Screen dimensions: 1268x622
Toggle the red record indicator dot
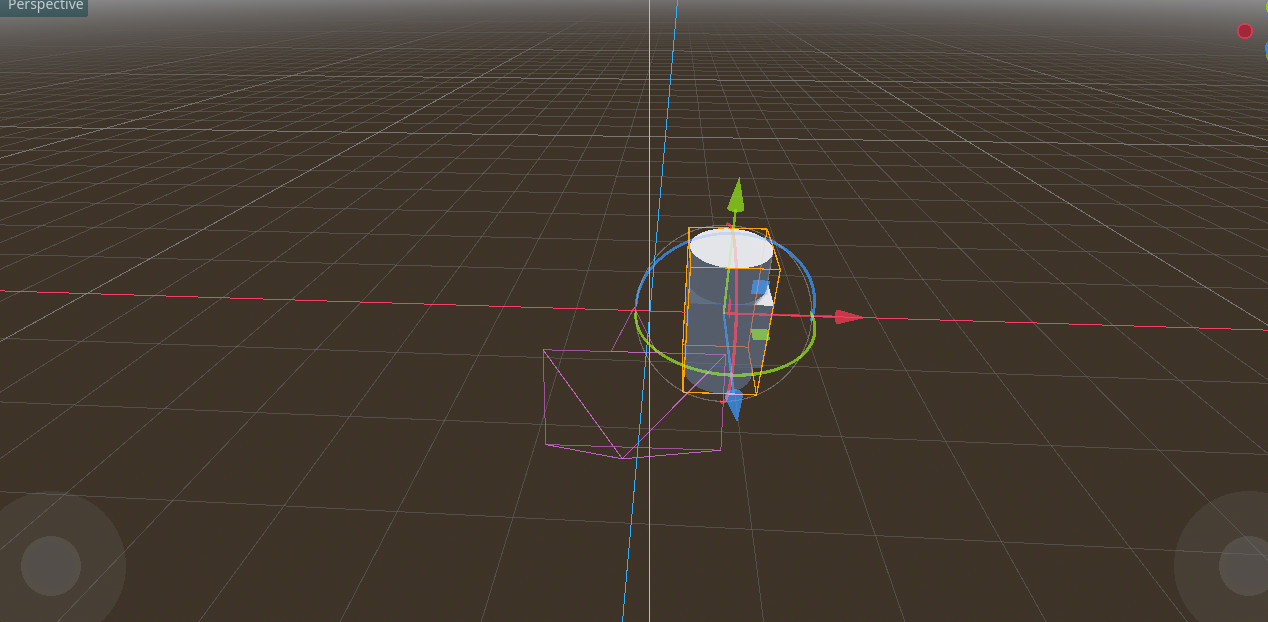1244,31
